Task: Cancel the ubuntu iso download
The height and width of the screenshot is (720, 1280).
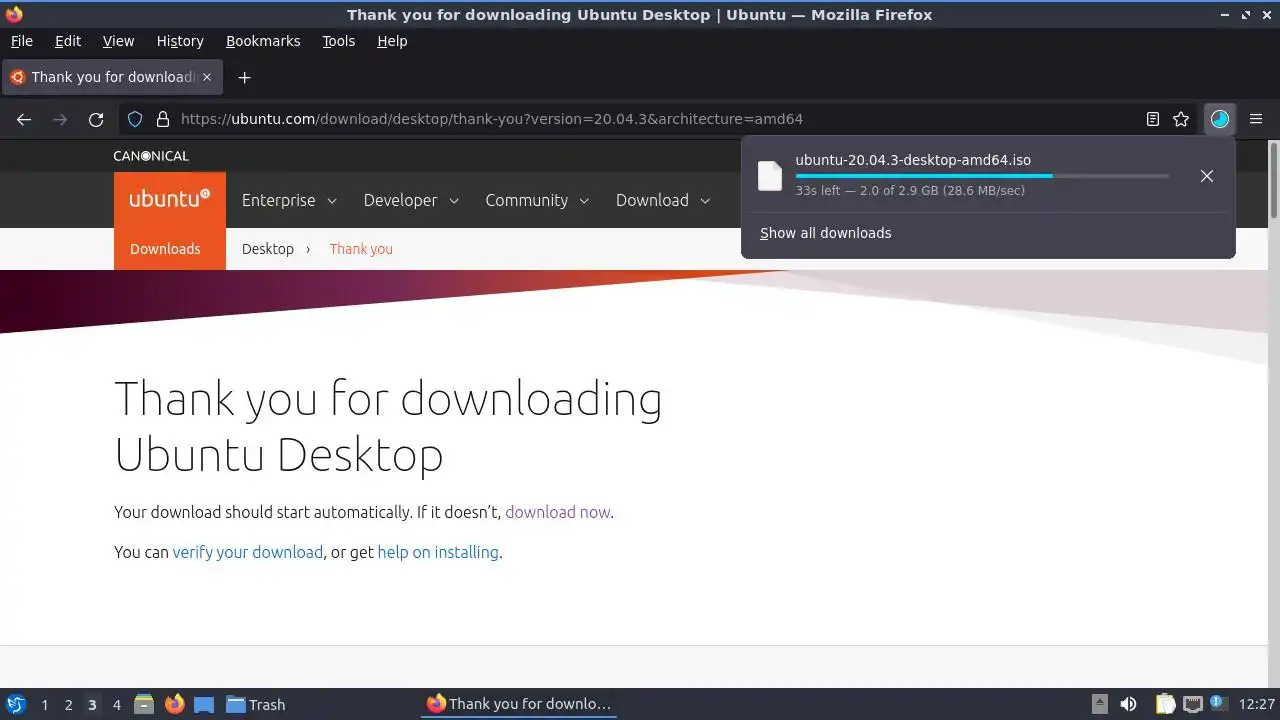Action: coord(1207,176)
